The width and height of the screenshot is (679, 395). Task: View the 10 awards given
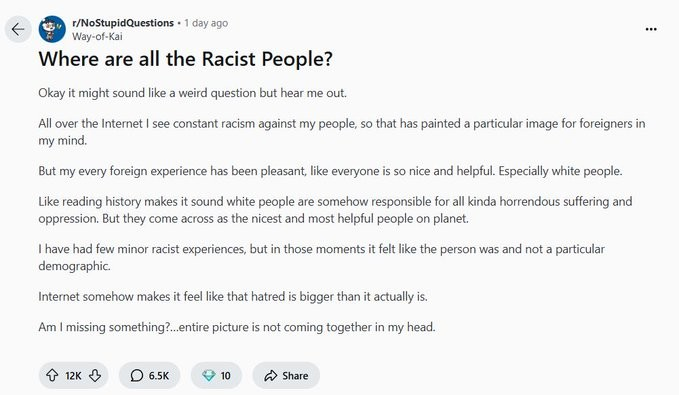tap(216, 375)
